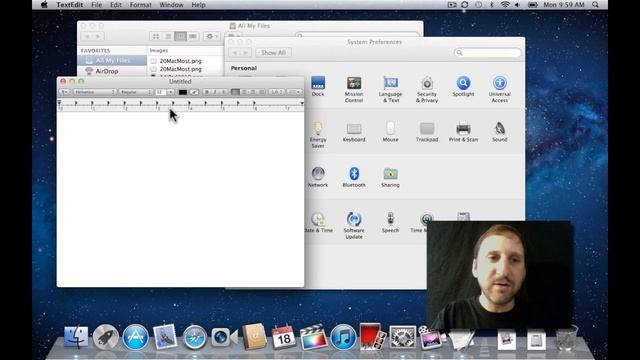Click the black text color swatch

coord(183,92)
